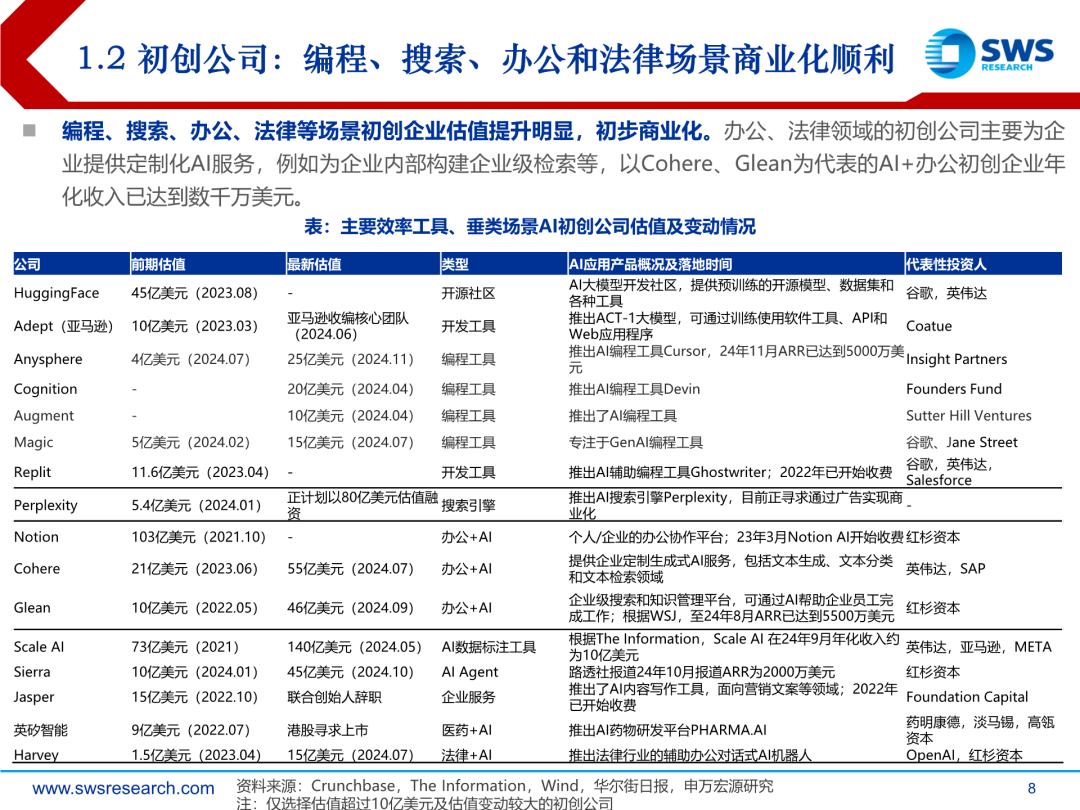Click the 'Insight Partners' investor cell
Viewport: 1080px width, 810px height.
tap(956, 359)
